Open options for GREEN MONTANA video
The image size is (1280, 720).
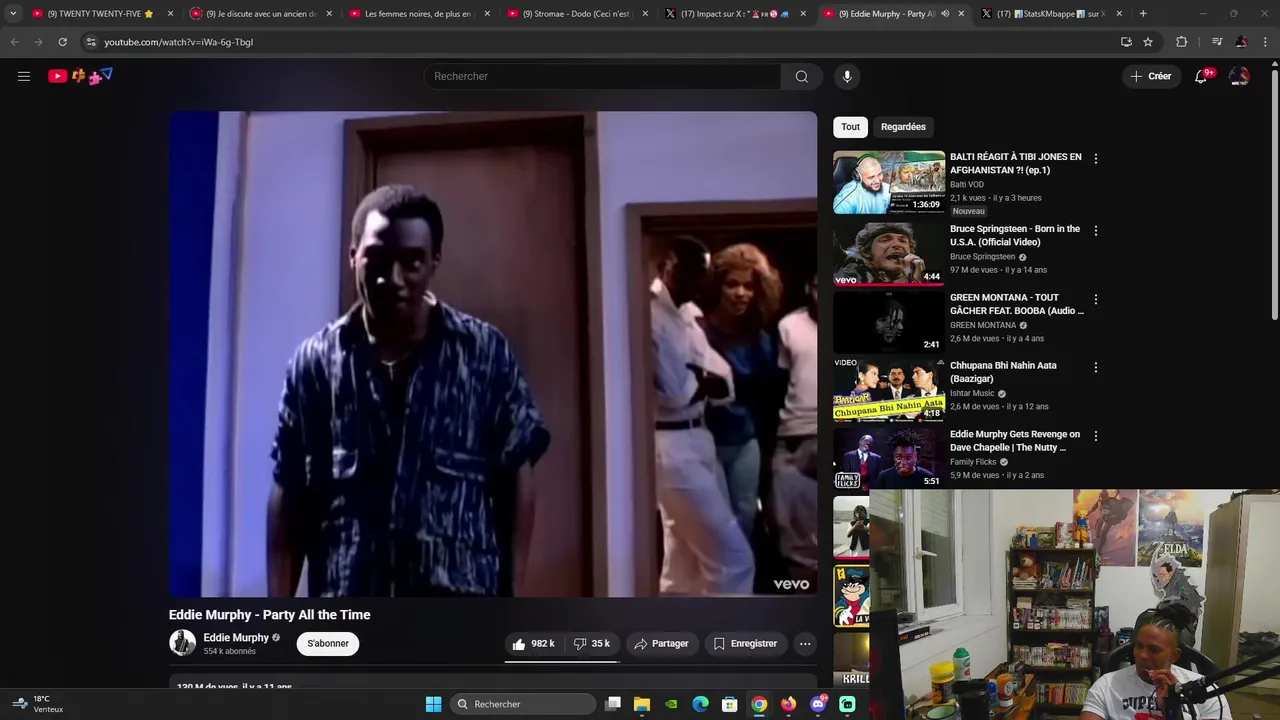tap(1096, 299)
